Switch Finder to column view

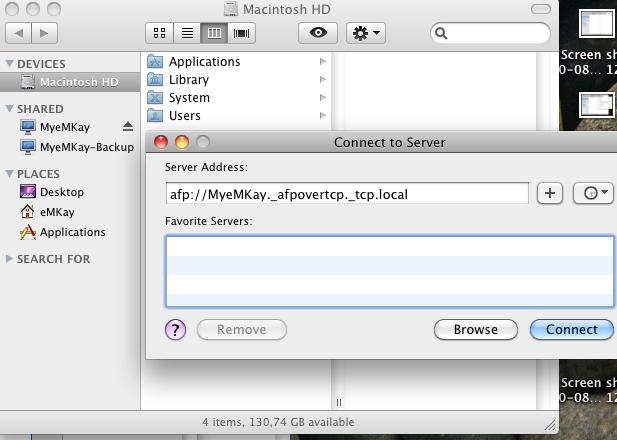pyautogui.click(x=214, y=33)
